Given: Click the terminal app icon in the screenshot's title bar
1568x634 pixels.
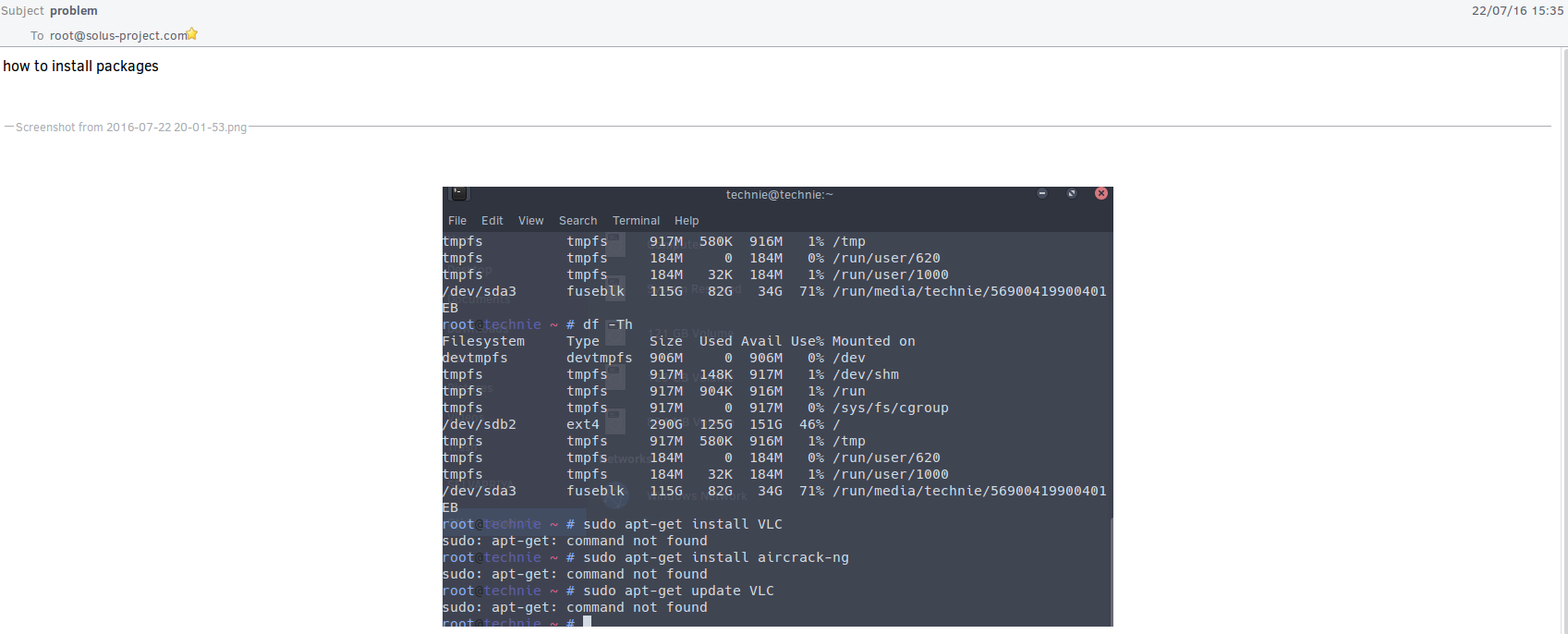Looking at the screenshot, I should tap(459, 193).
